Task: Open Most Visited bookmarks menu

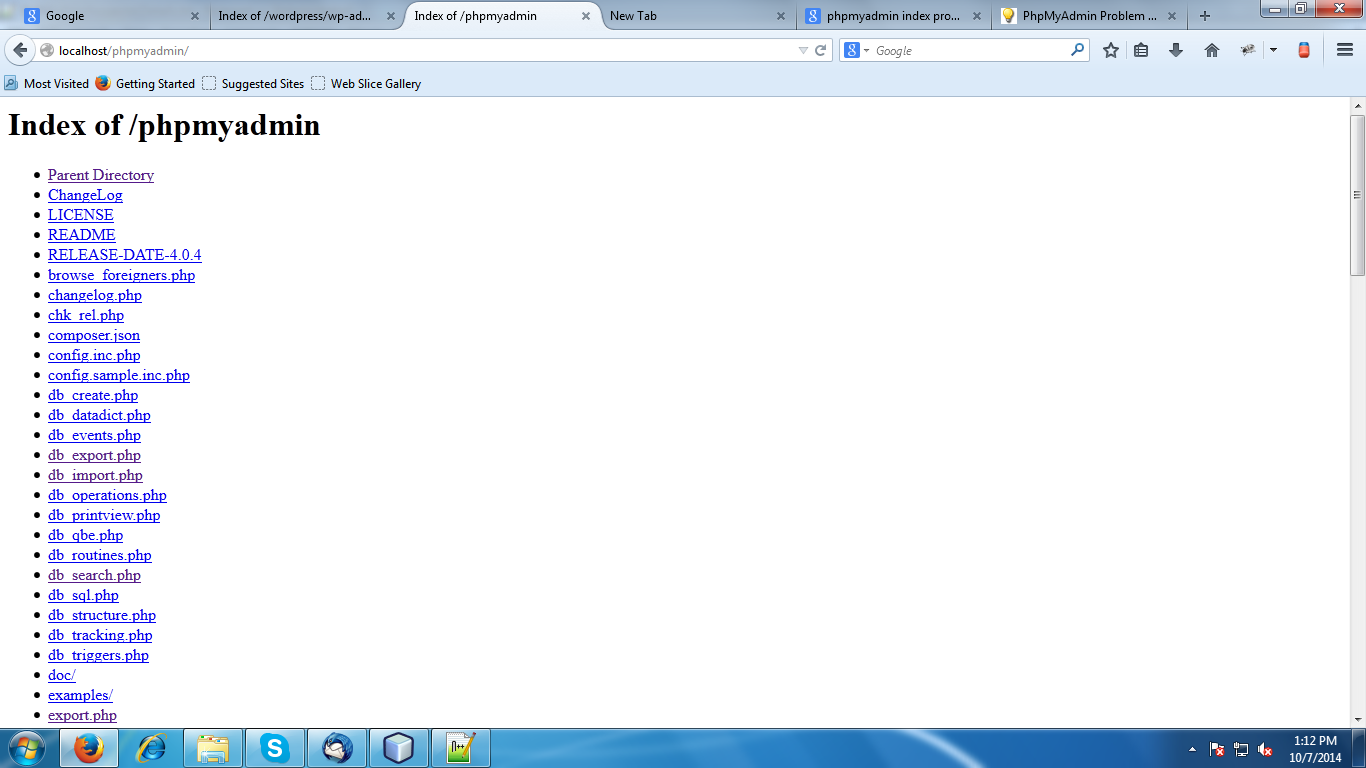Action: click(47, 84)
